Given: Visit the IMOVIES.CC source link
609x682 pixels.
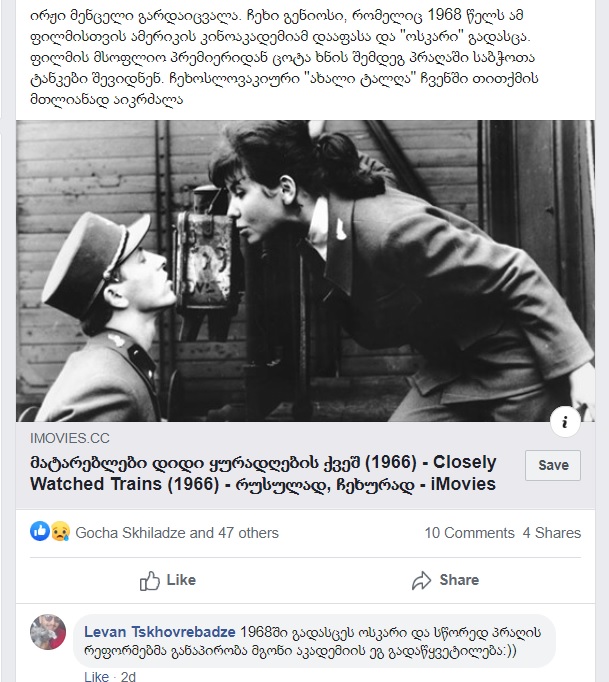Looking at the screenshot, I should point(70,438).
